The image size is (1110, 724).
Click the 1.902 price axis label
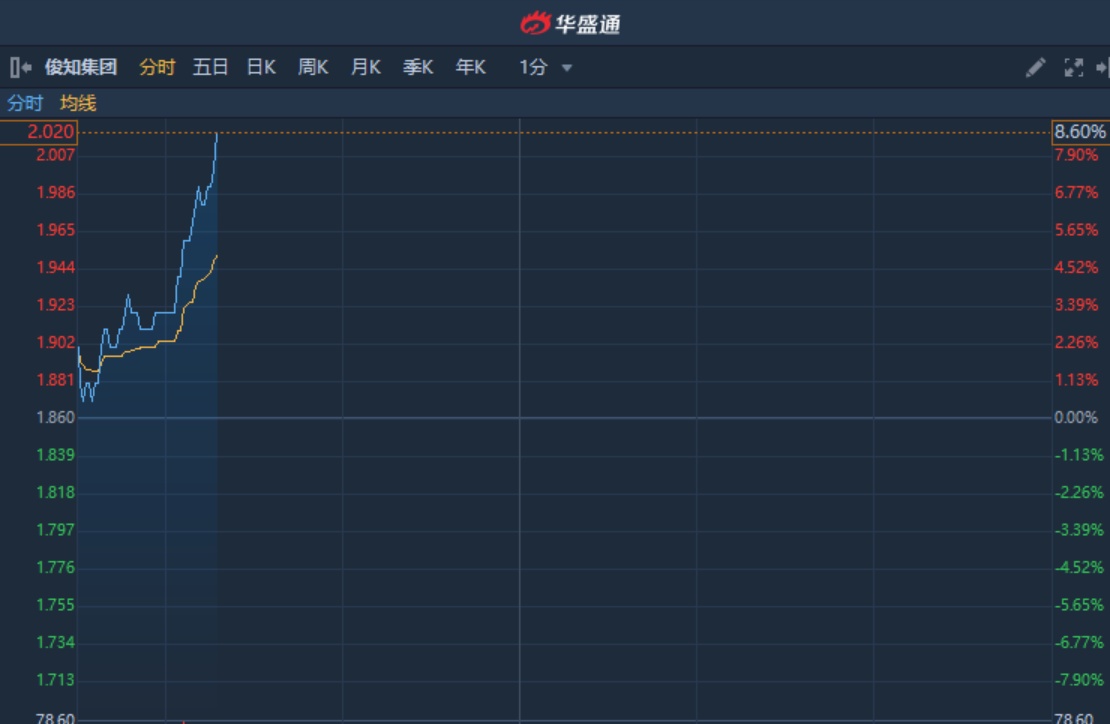(55, 343)
